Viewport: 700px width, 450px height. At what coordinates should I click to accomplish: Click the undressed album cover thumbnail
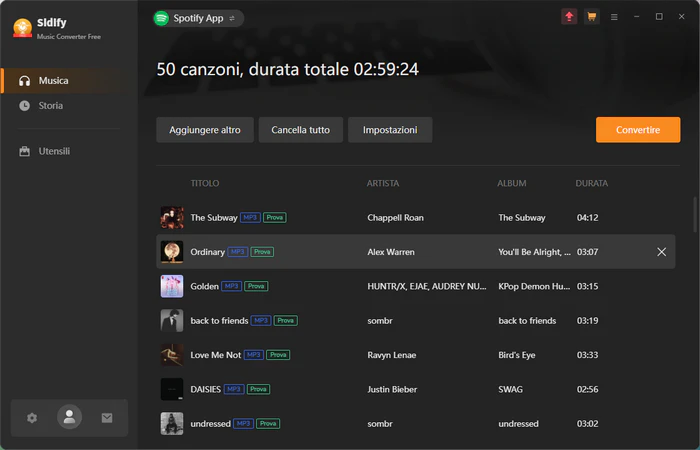[172, 424]
